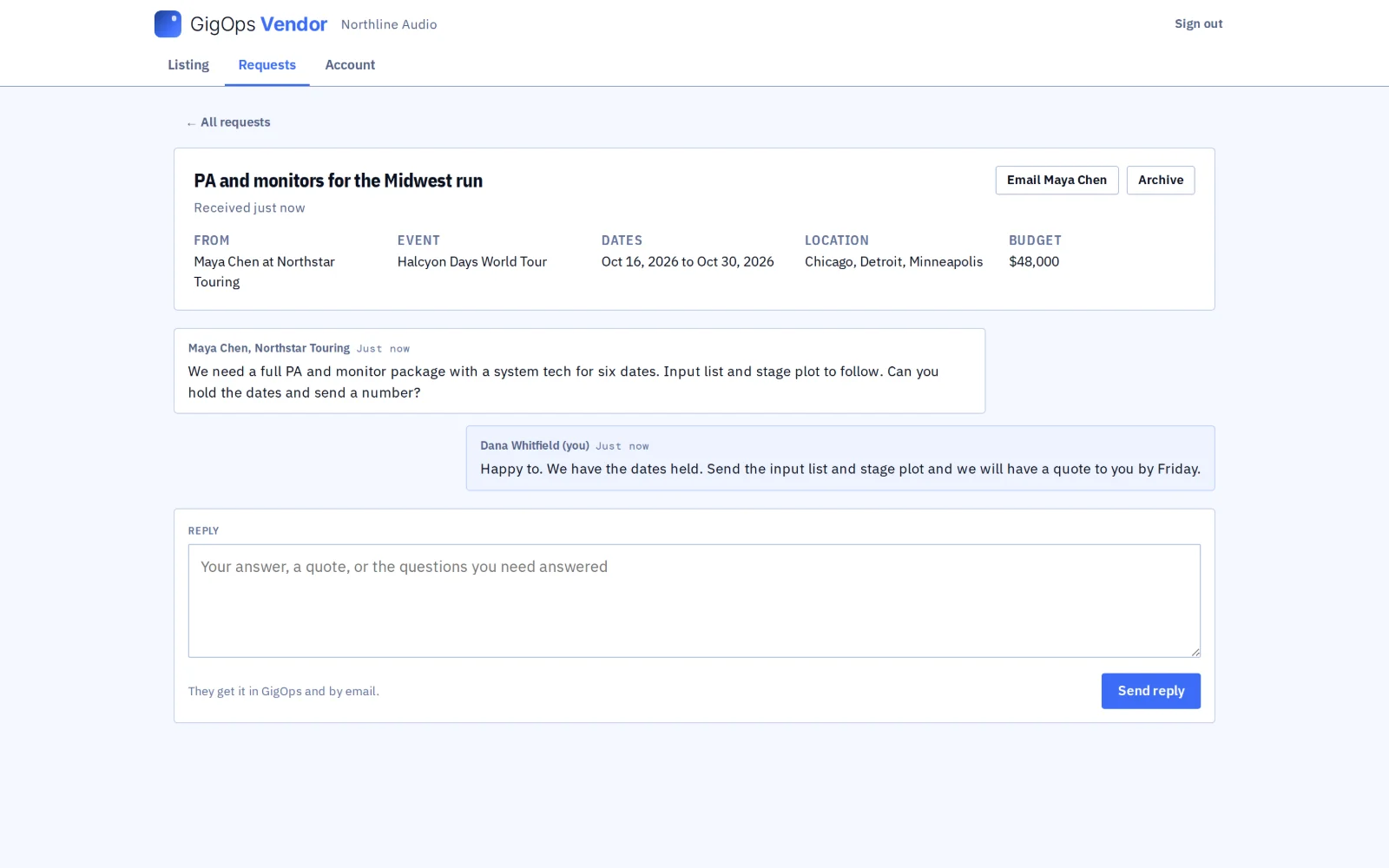
Task: Click the GigOps logo icon
Action: pyautogui.click(x=168, y=24)
